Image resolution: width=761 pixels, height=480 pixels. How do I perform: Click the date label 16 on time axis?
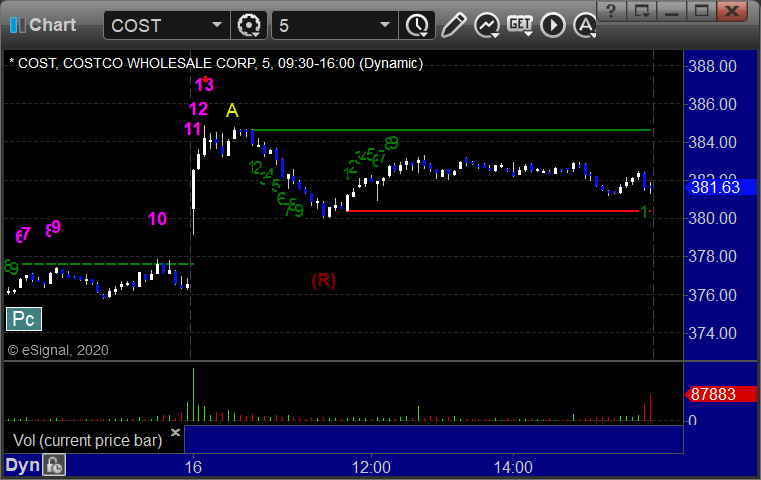point(193,467)
